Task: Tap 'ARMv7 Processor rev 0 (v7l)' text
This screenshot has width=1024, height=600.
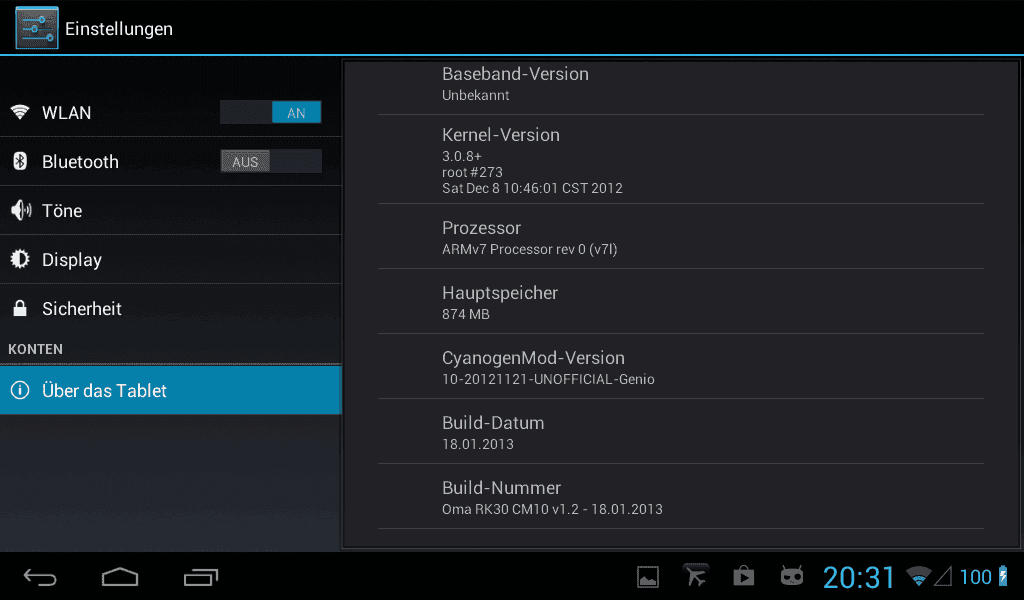Action: [x=530, y=249]
